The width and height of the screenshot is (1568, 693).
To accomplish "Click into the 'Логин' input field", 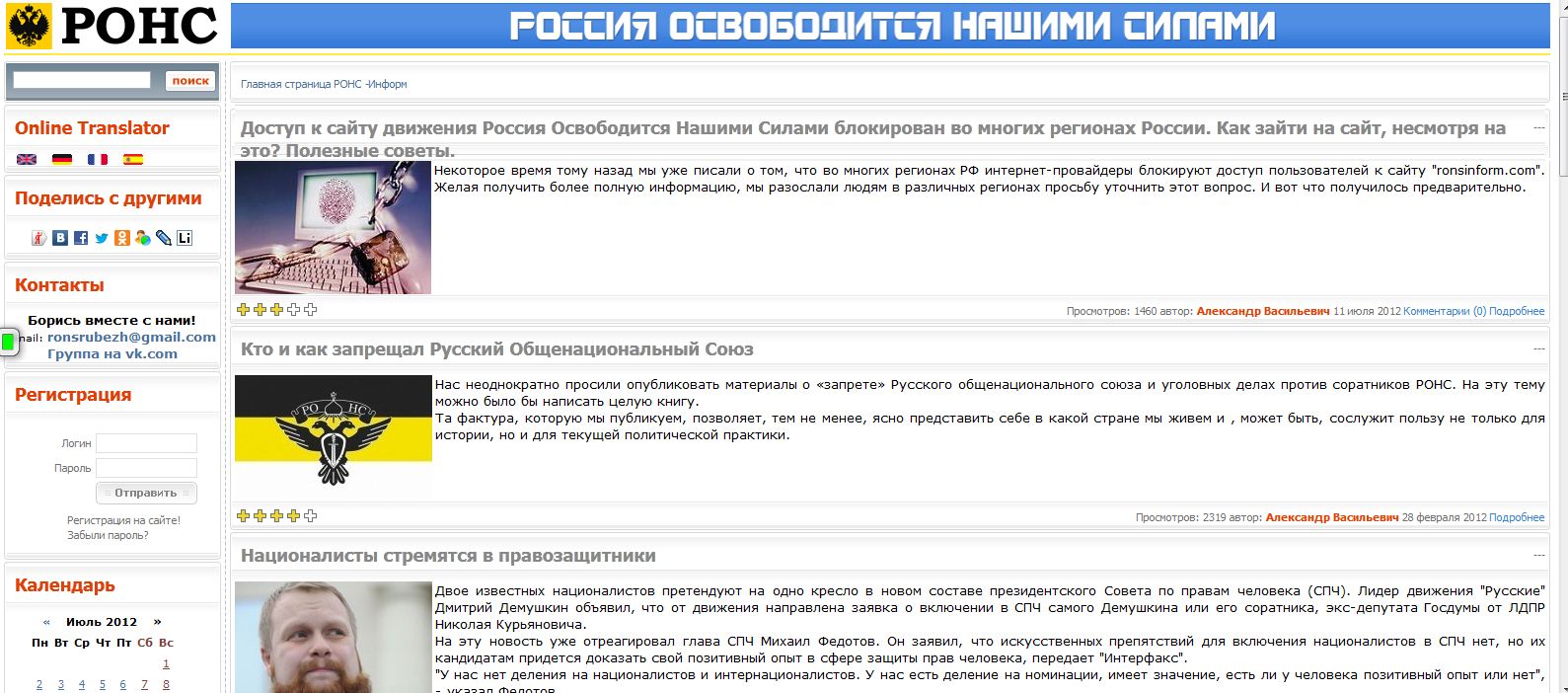I will coord(146,443).
